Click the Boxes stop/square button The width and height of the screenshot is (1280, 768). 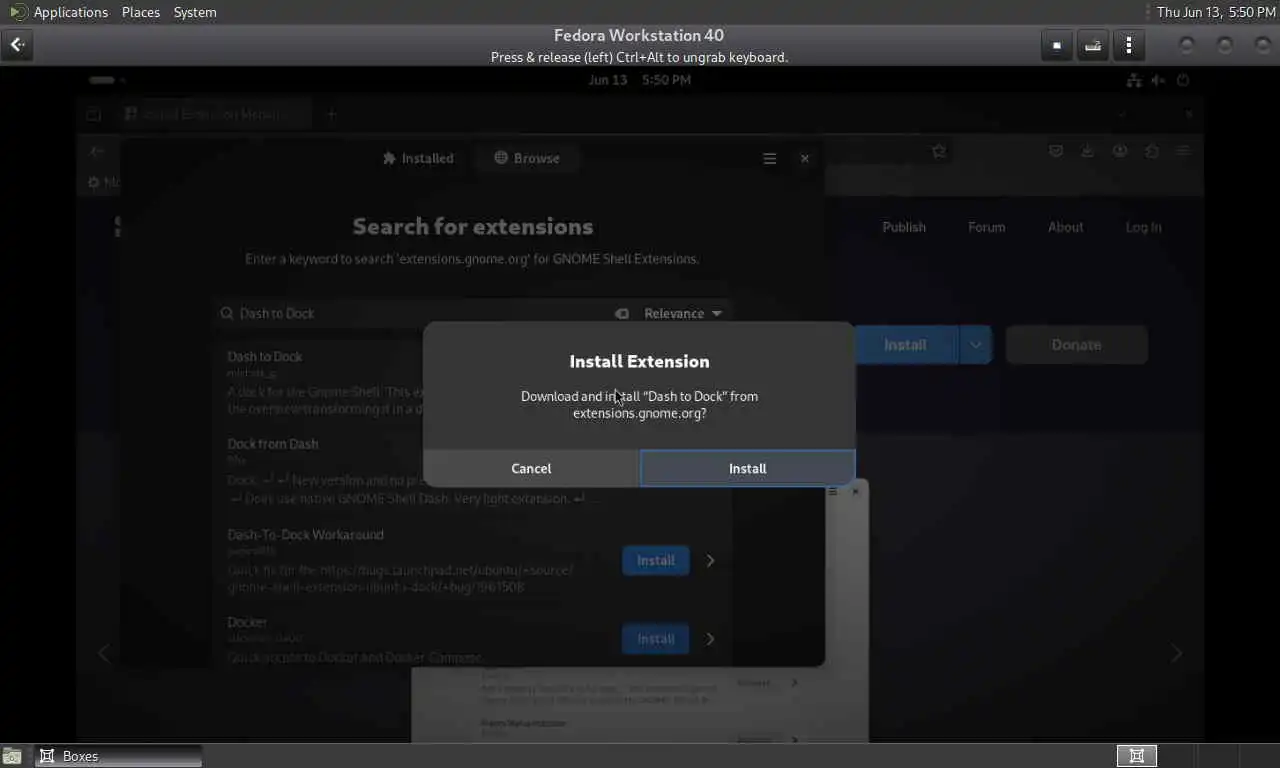coord(1057,45)
